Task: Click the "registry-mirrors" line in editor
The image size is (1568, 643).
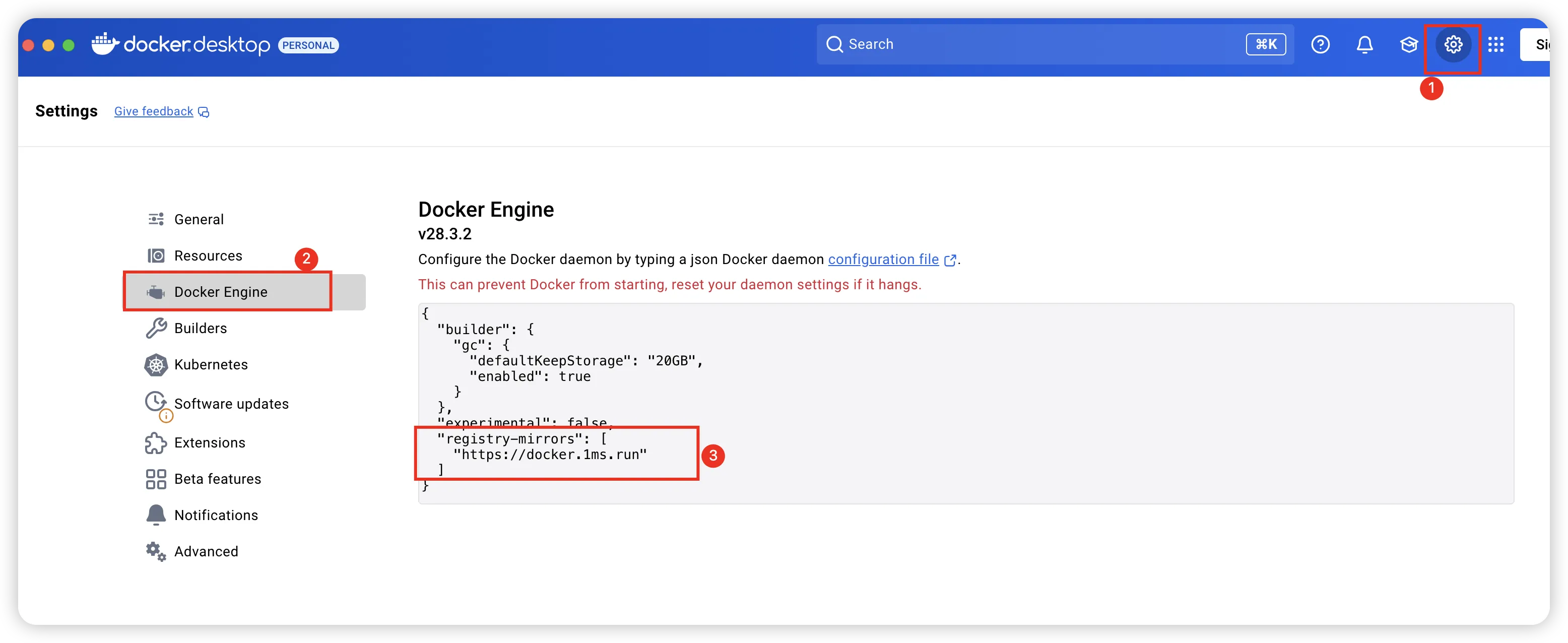Action: coord(521,439)
